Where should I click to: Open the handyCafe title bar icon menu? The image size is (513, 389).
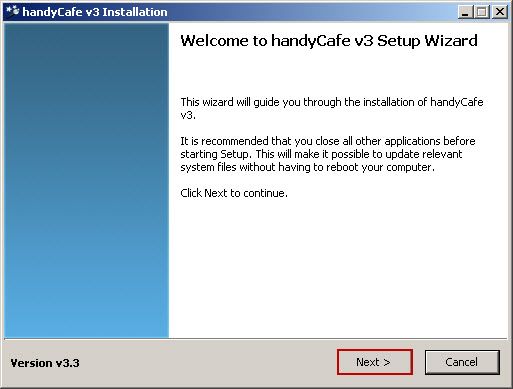point(13,11)
